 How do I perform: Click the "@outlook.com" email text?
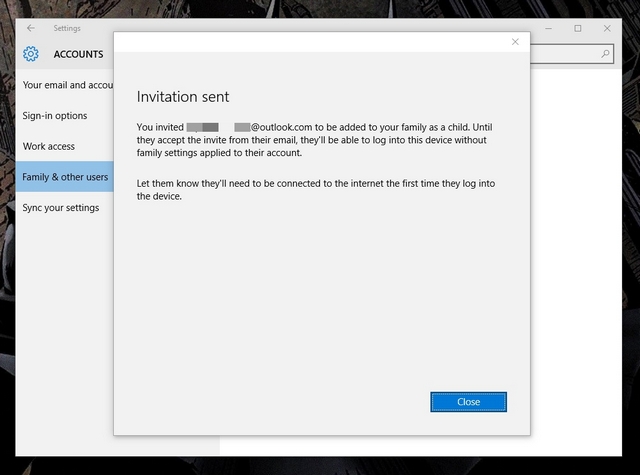click(x=281, y=127)
